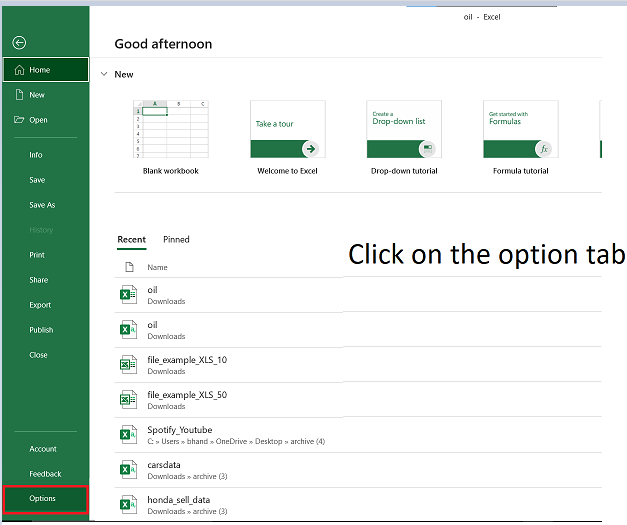Select Share in backstage menu
Screen dimensions: 627x525
[x=38, y=280]
